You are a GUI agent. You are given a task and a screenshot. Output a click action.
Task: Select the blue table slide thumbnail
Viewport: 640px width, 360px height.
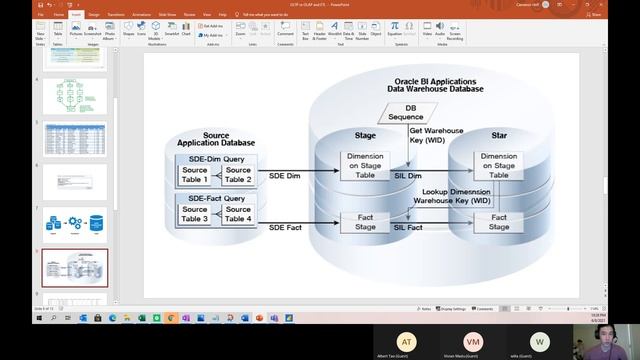pyautogui.click(x=75, y=139)
